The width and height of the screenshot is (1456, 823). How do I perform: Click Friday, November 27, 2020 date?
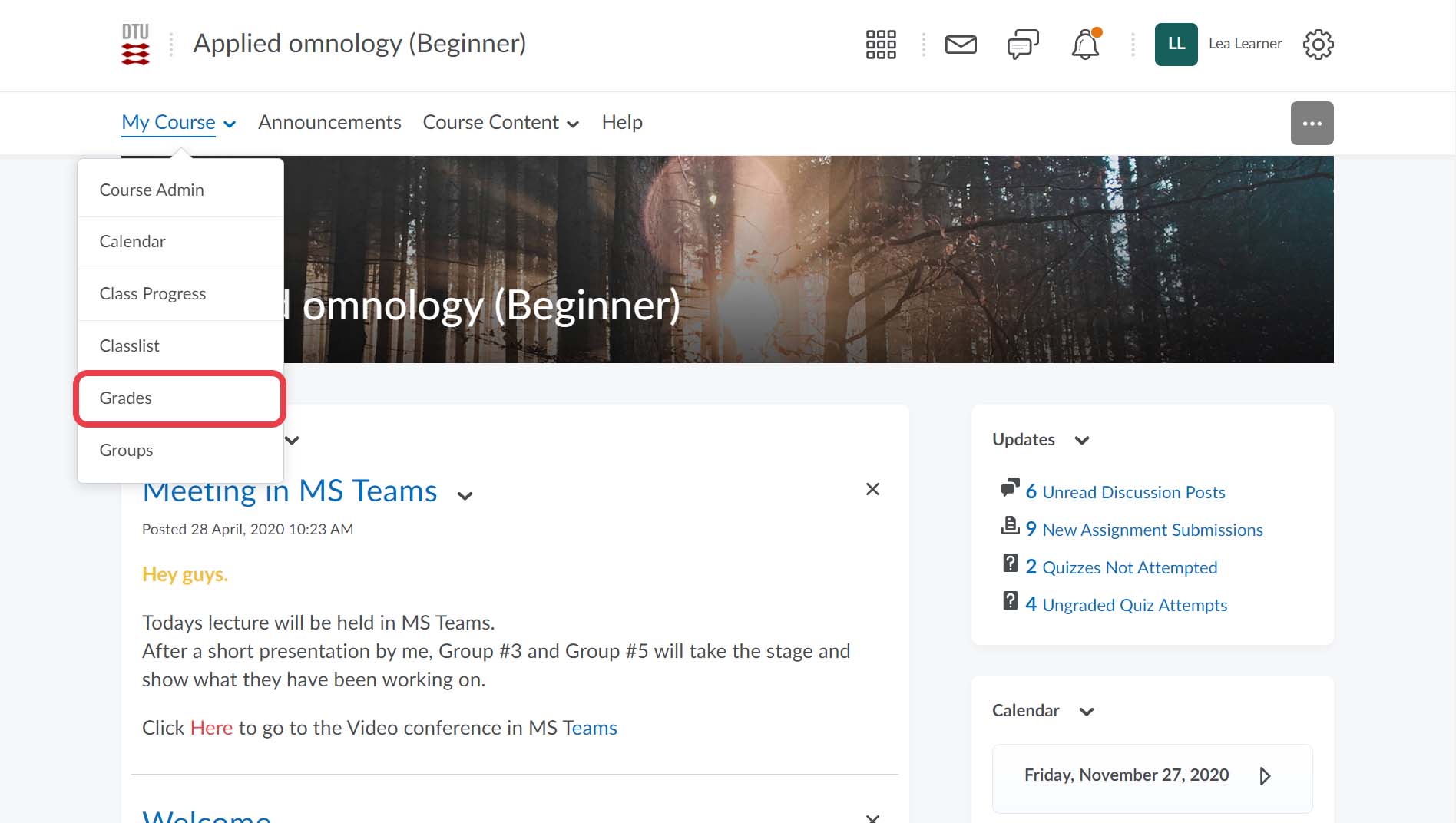pyautogui.click(x=1127, y=775)
